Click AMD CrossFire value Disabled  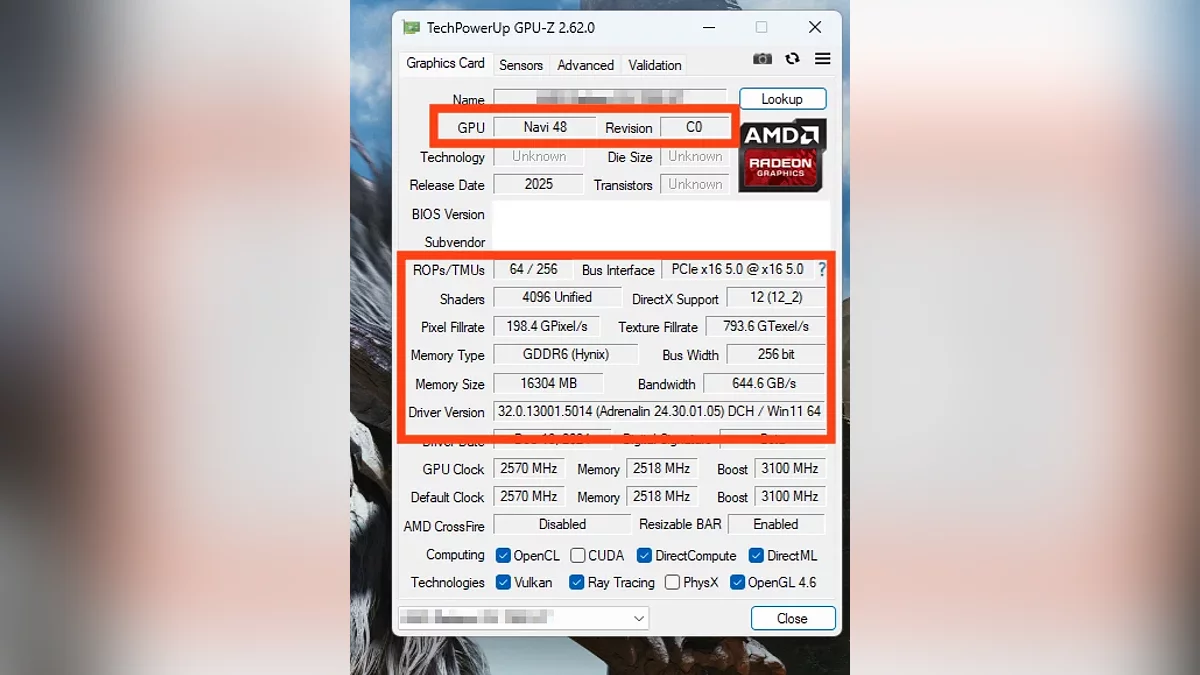(562, 524)
